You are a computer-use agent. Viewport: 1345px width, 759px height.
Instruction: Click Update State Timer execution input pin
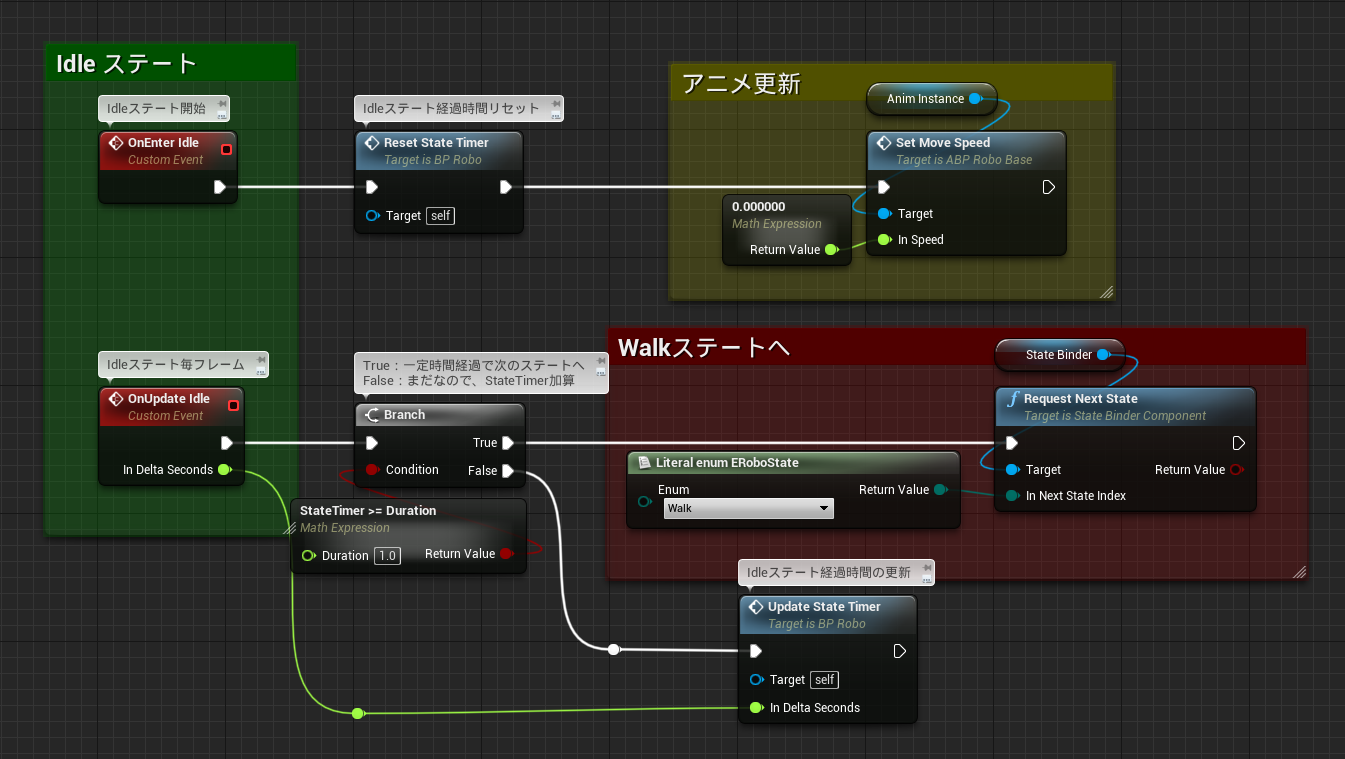point(756,651)
